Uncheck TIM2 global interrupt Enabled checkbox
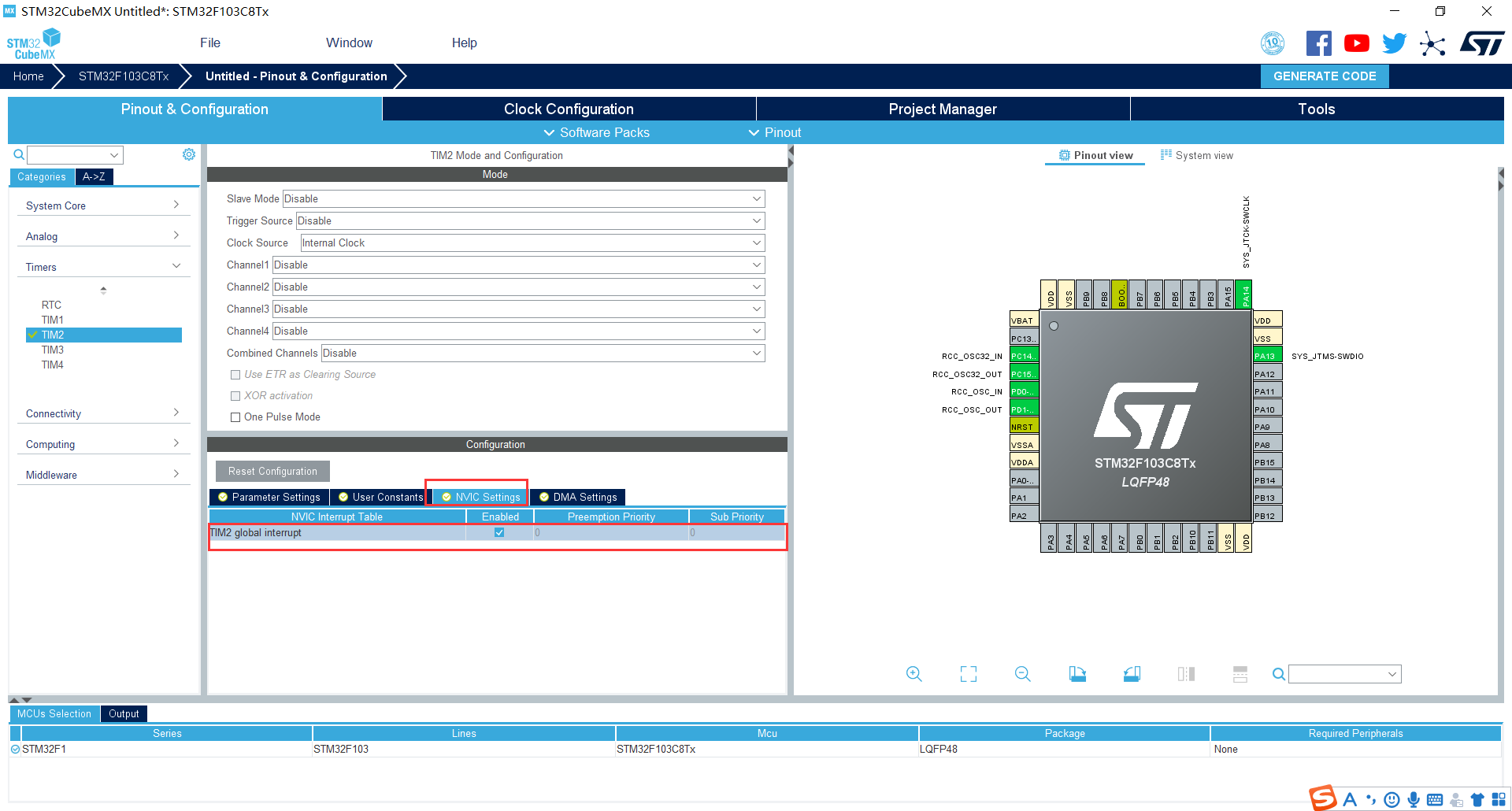This screenshot has height=811, width=1512. [499, 533]
